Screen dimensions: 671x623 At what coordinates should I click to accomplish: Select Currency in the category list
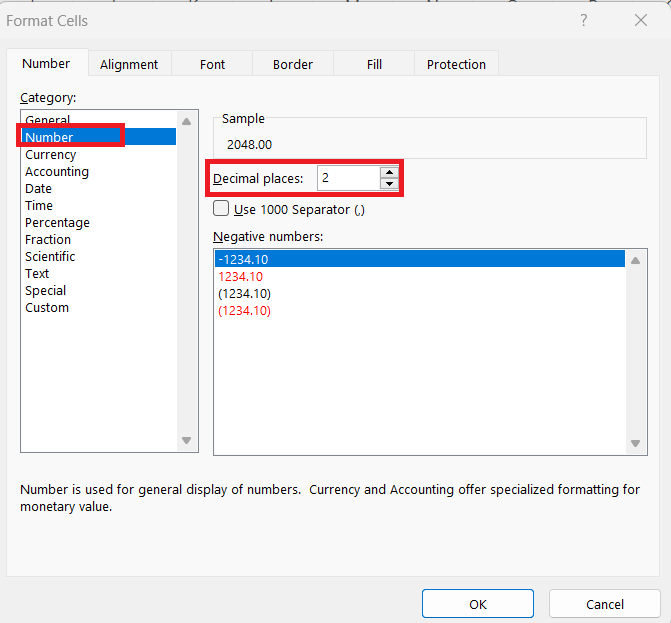pos(50,154)
